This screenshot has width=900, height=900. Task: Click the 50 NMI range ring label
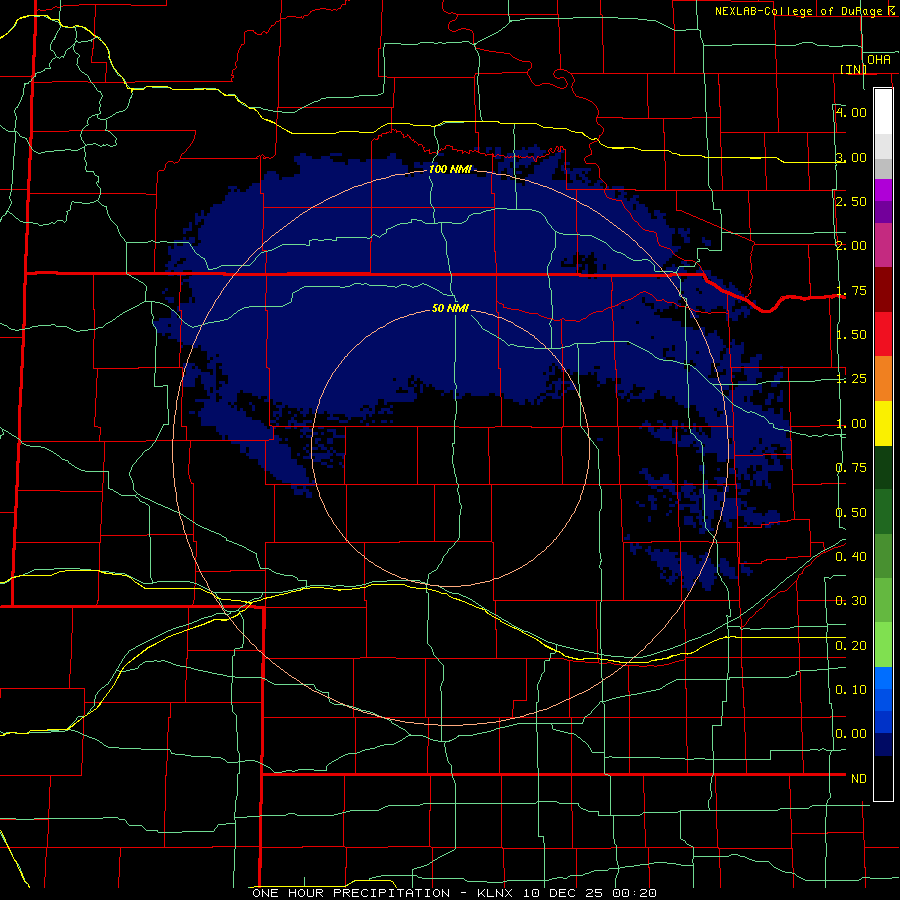(451, 309)
